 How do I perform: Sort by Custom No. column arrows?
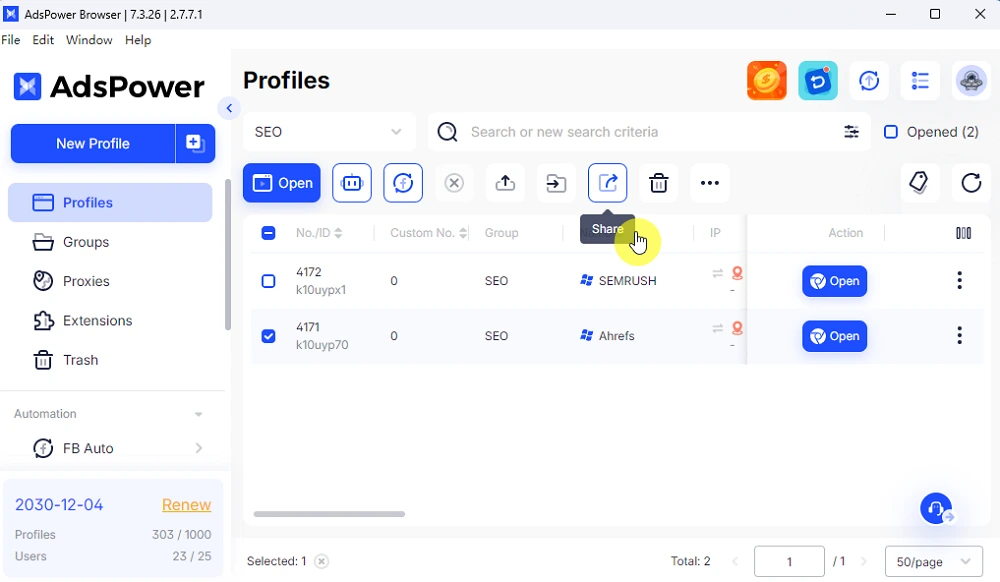tap(463, 233)
